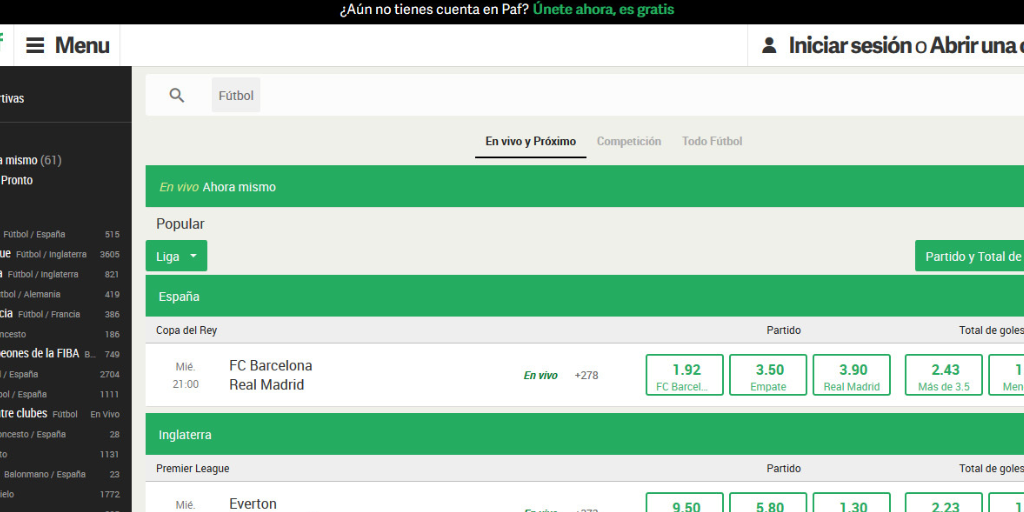Switch to En vivo y Próximo tab
This screenshot has width=1024, height=512.
530,141
